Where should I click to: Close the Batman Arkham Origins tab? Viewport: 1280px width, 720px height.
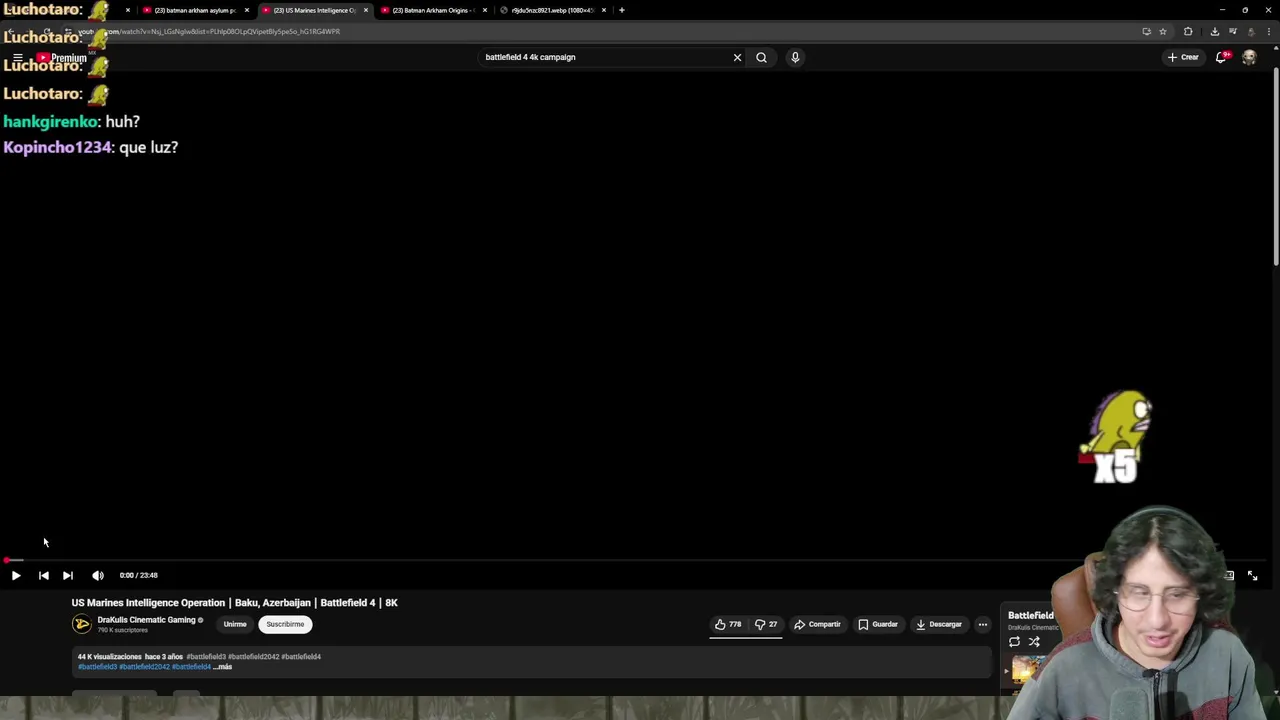click(x=484, y=10)
